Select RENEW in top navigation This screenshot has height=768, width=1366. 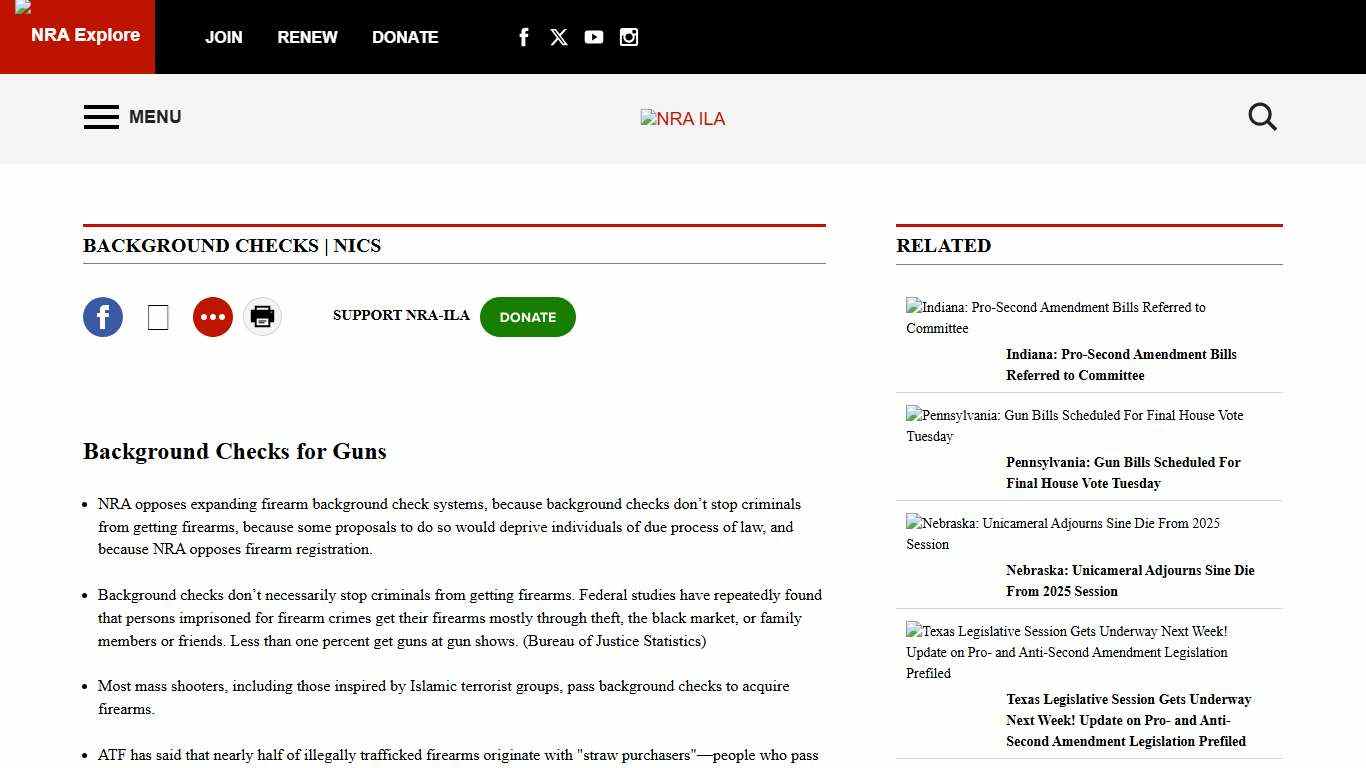307,37
